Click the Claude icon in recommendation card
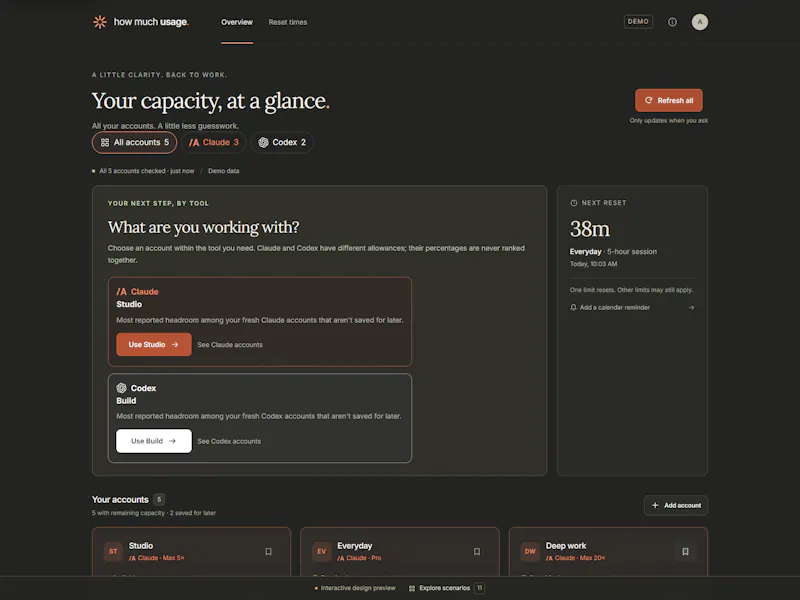Screen dimensions: 800x600 (x=121, y=292)
